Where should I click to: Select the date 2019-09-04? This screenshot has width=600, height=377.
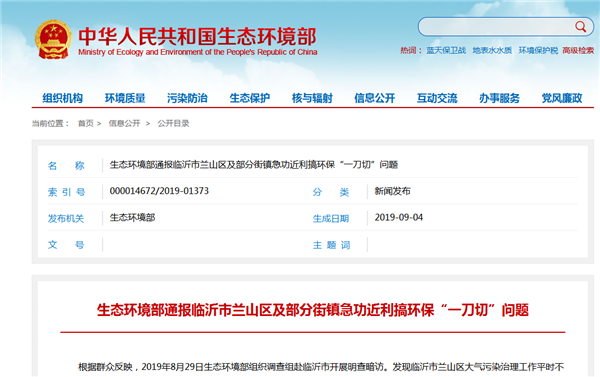click(x=399, y=217)
